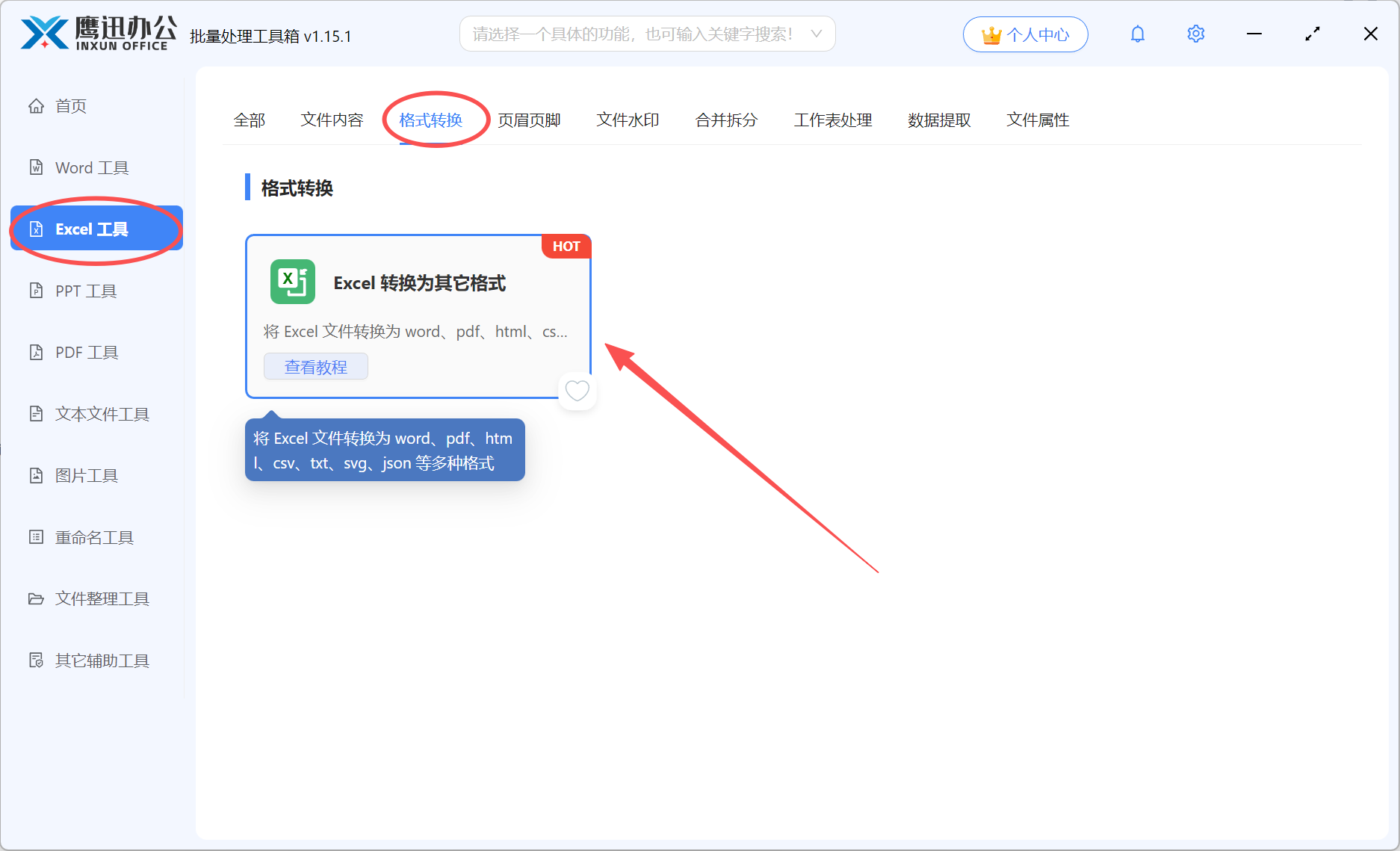Open Excel 转换为其它格式 card title
Screen dimensions: 1400x851
coord(420,283)
